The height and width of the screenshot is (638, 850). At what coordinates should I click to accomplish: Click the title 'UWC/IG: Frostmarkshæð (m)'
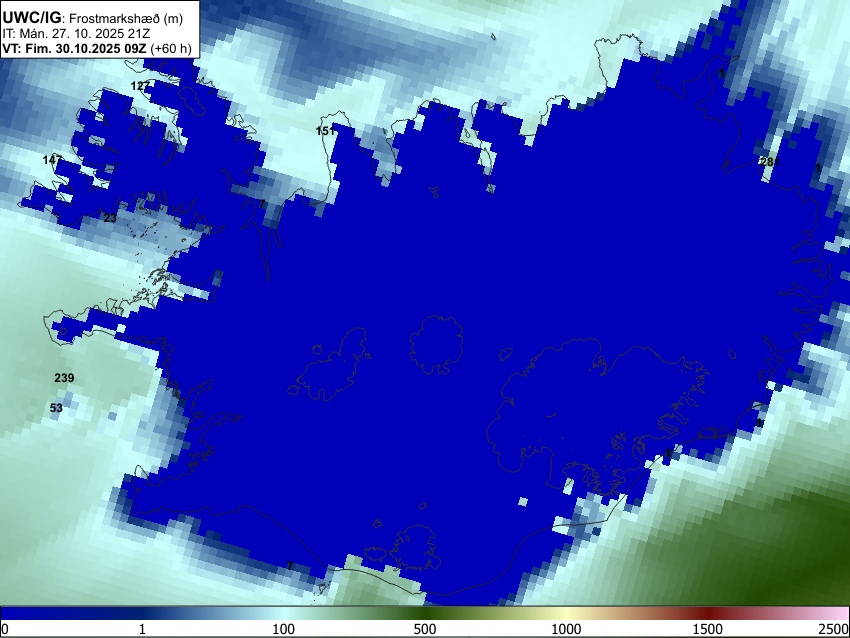[93, 18]
